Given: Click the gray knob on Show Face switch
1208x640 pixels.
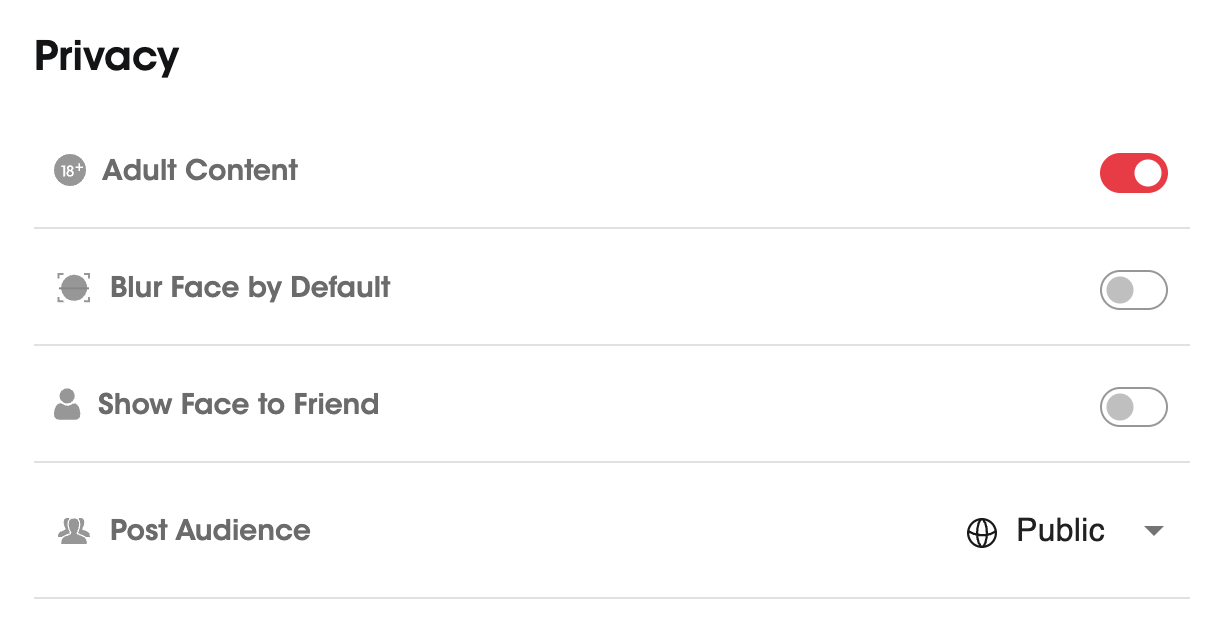Looking at the screenshot, I should pyautogui.click(x=1120, y=407).
